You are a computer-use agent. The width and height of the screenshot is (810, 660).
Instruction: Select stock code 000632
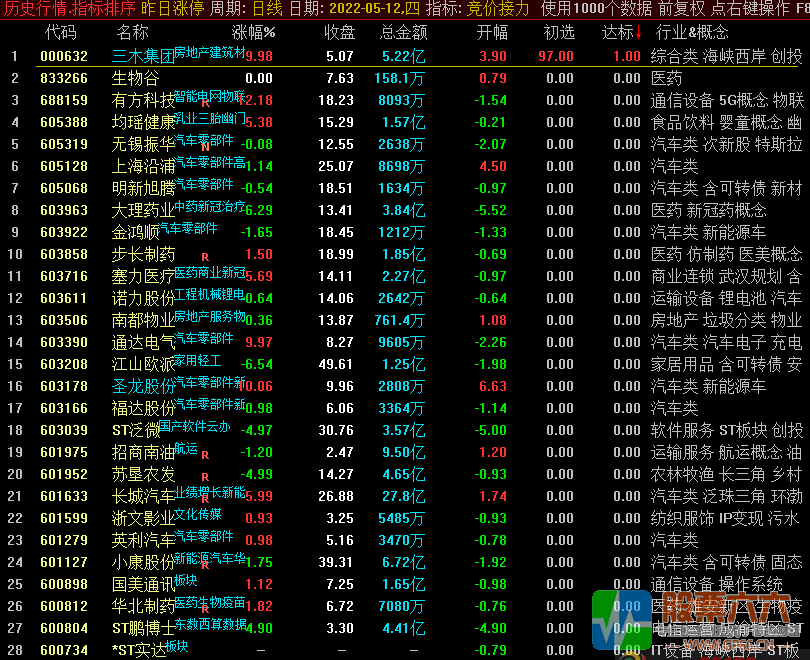[x=64, y=56]
